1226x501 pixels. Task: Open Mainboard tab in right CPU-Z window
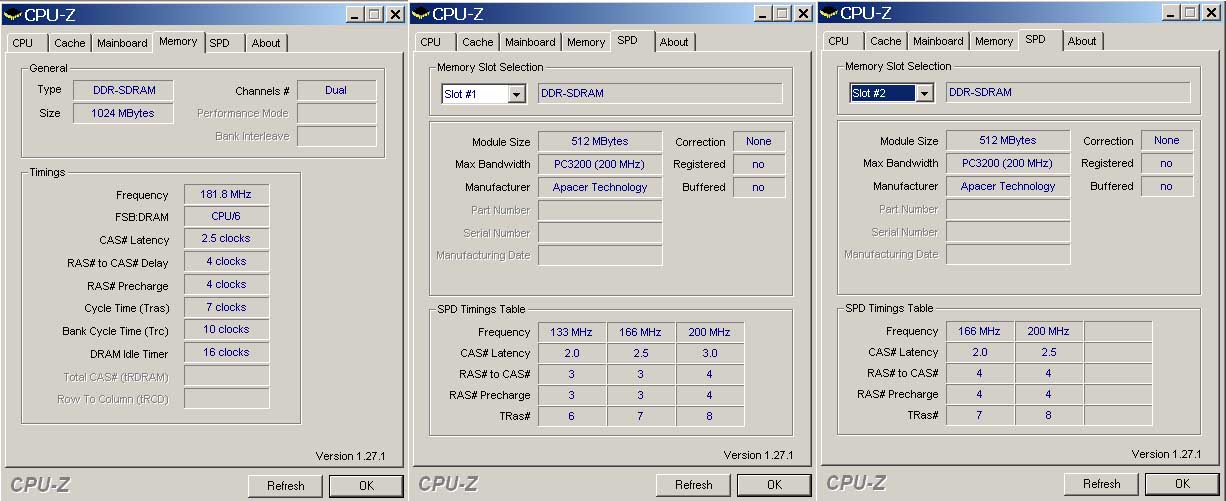click(938, 41)
